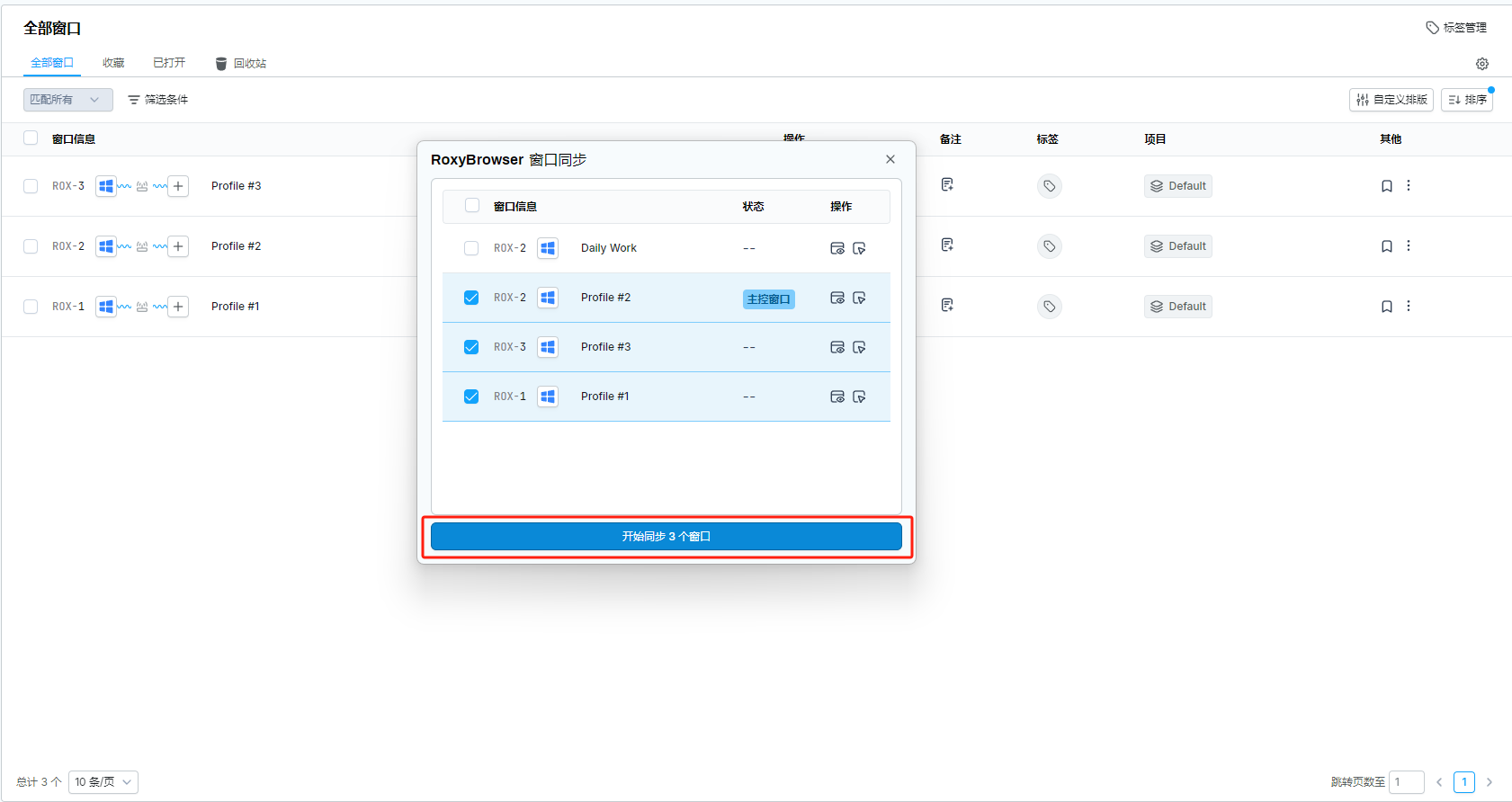Click cursor-select icon for Profile #1 in dialog

coord(859,397)
